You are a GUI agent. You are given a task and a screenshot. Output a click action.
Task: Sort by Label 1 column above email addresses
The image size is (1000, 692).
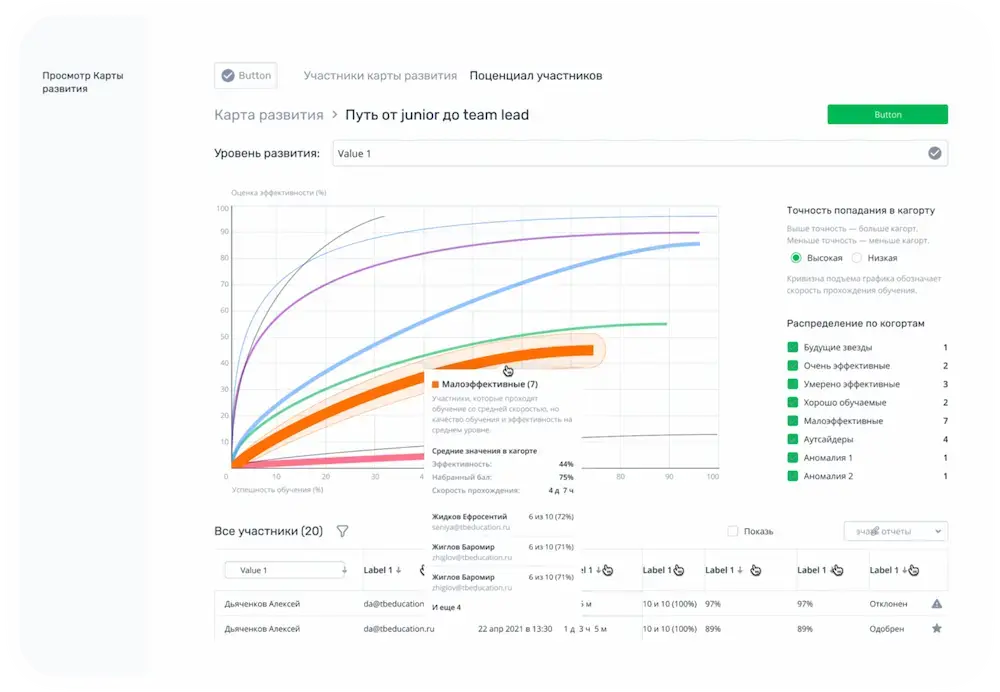[382, 570]
